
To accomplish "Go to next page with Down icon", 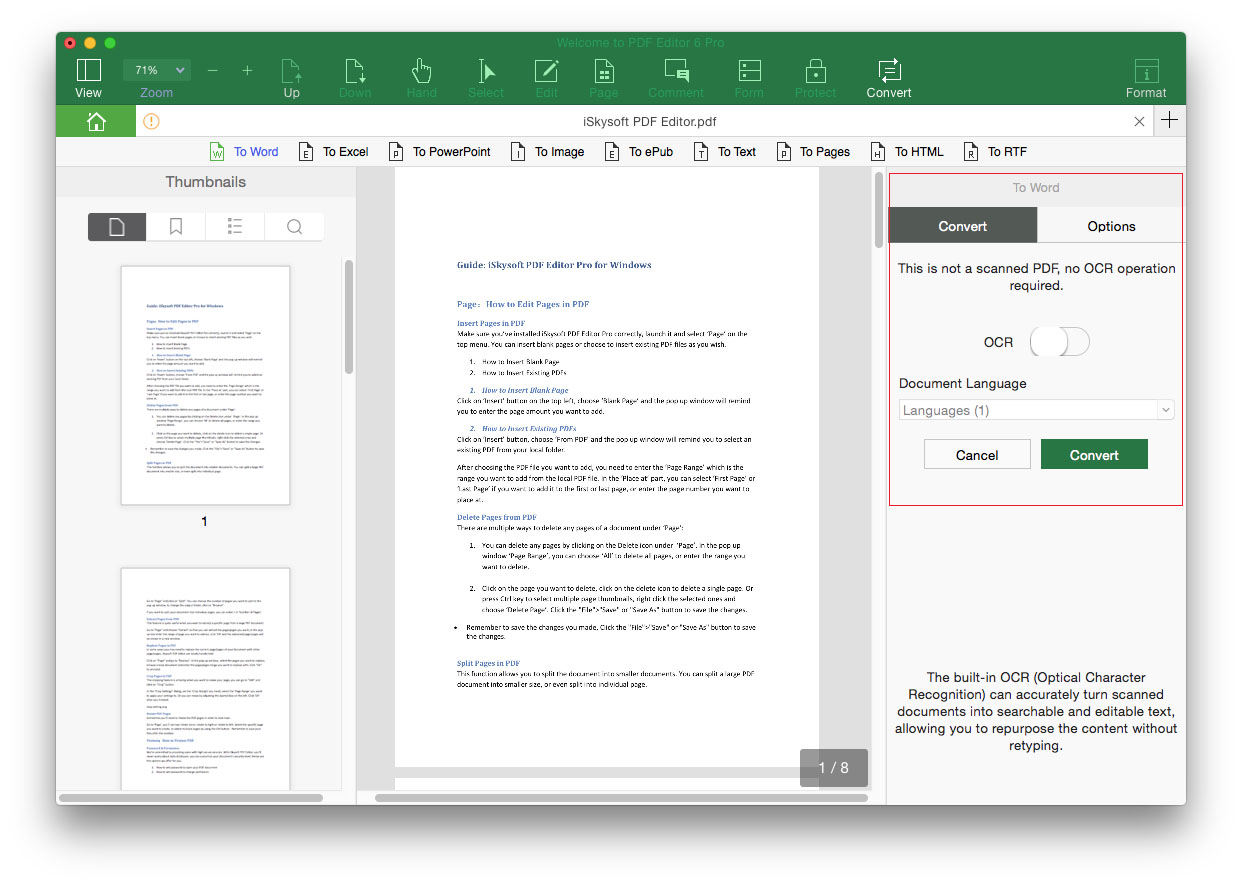I will (x=355, y=71).
